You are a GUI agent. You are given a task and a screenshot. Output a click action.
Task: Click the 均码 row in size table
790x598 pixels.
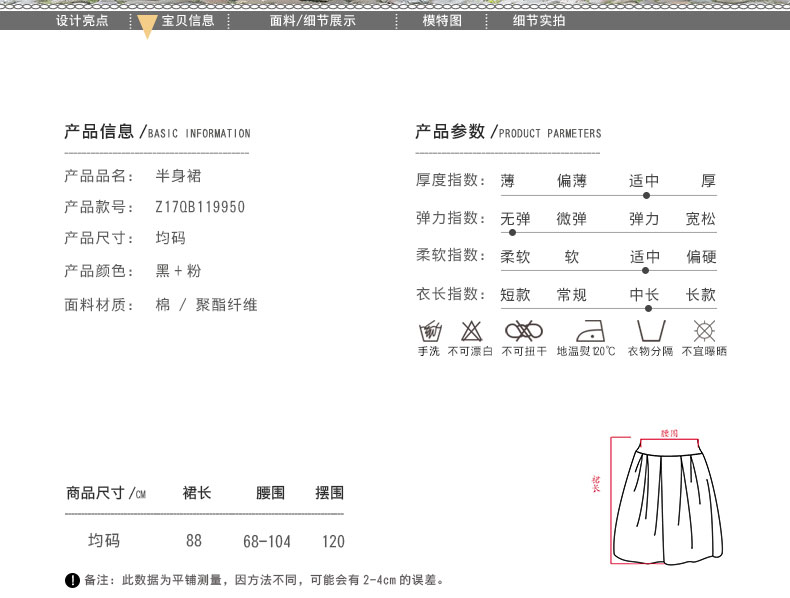pyautogui.click(x=104, y=541)
